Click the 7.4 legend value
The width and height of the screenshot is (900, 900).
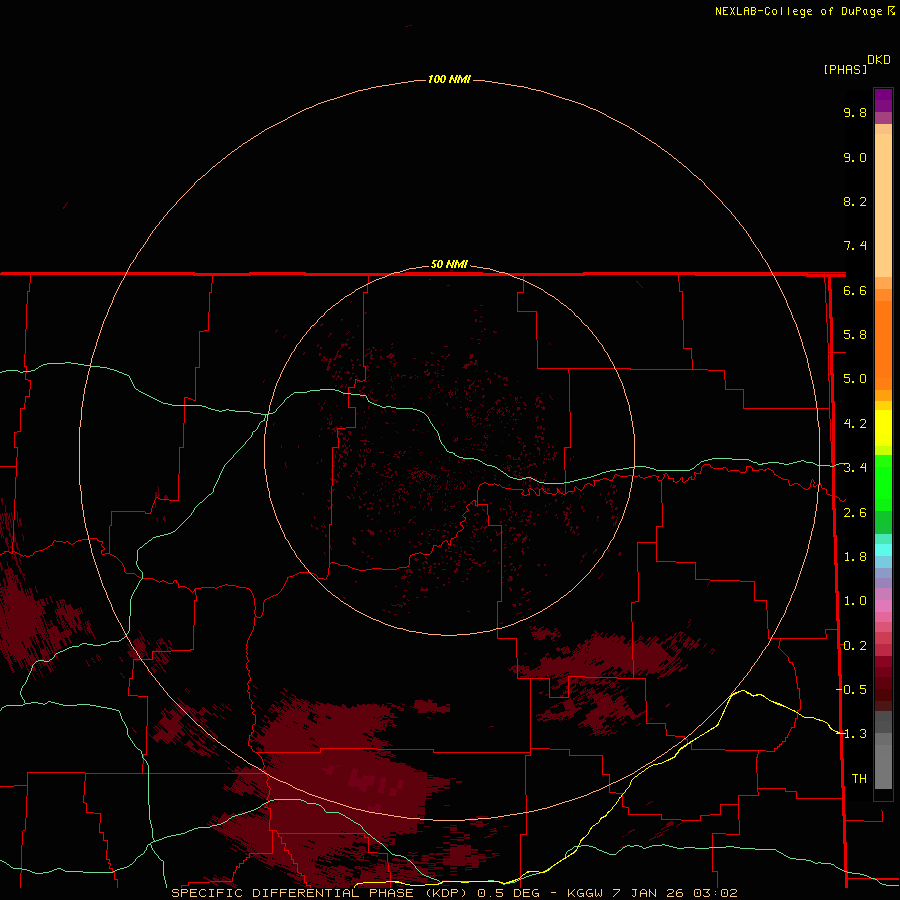tap(855, 246)
